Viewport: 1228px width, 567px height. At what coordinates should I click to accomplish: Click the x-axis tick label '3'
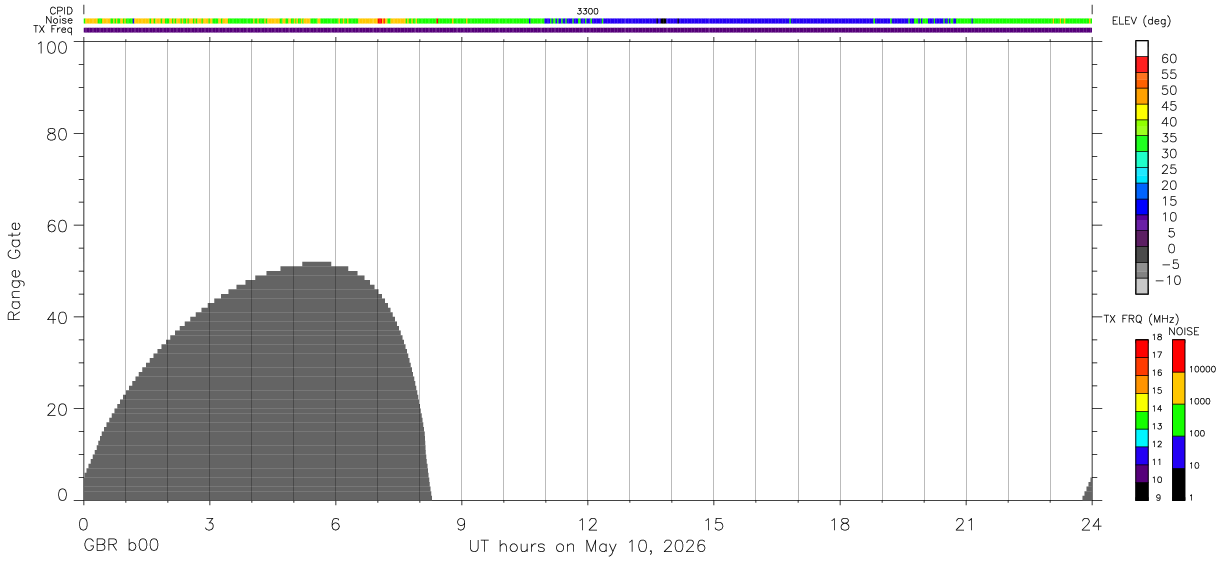click(x=209, y=525)
